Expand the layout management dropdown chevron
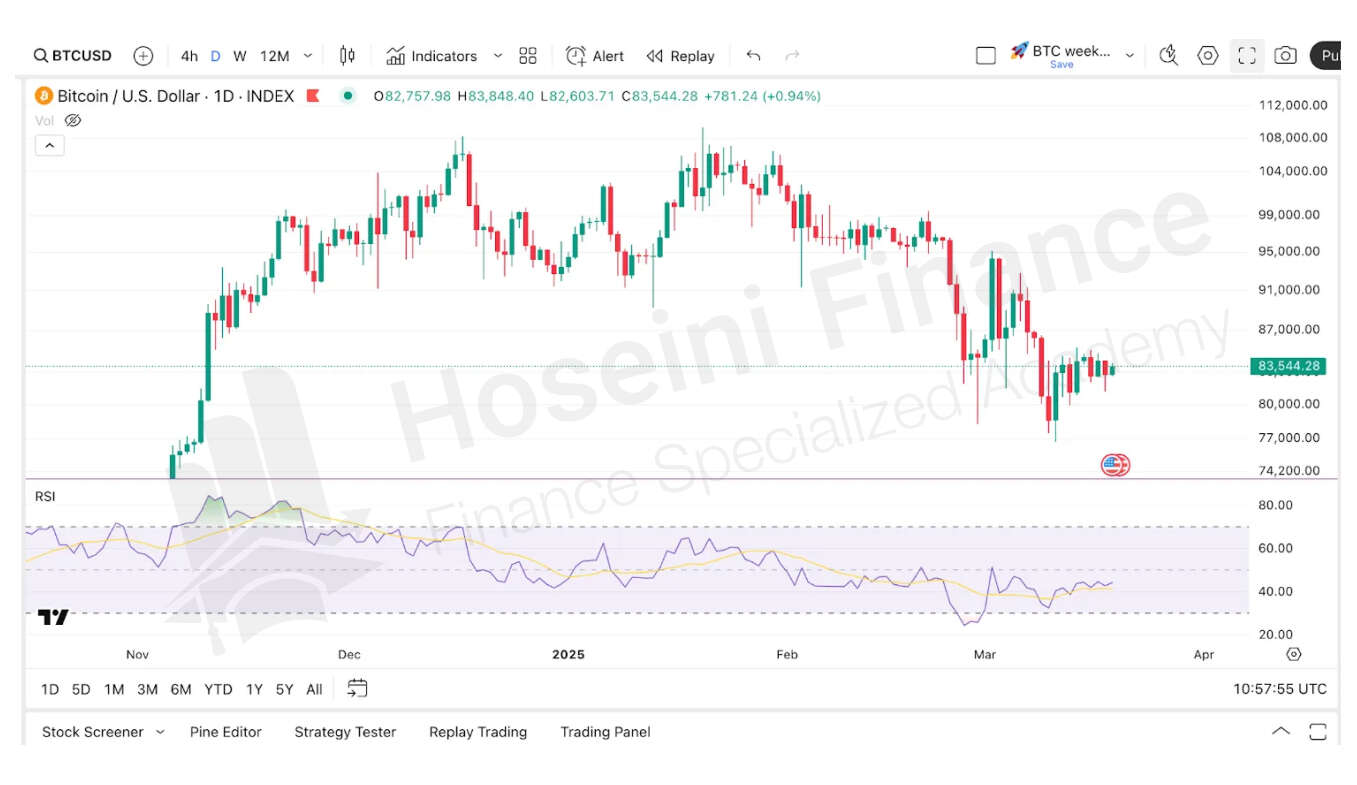 pos(1130,56)
